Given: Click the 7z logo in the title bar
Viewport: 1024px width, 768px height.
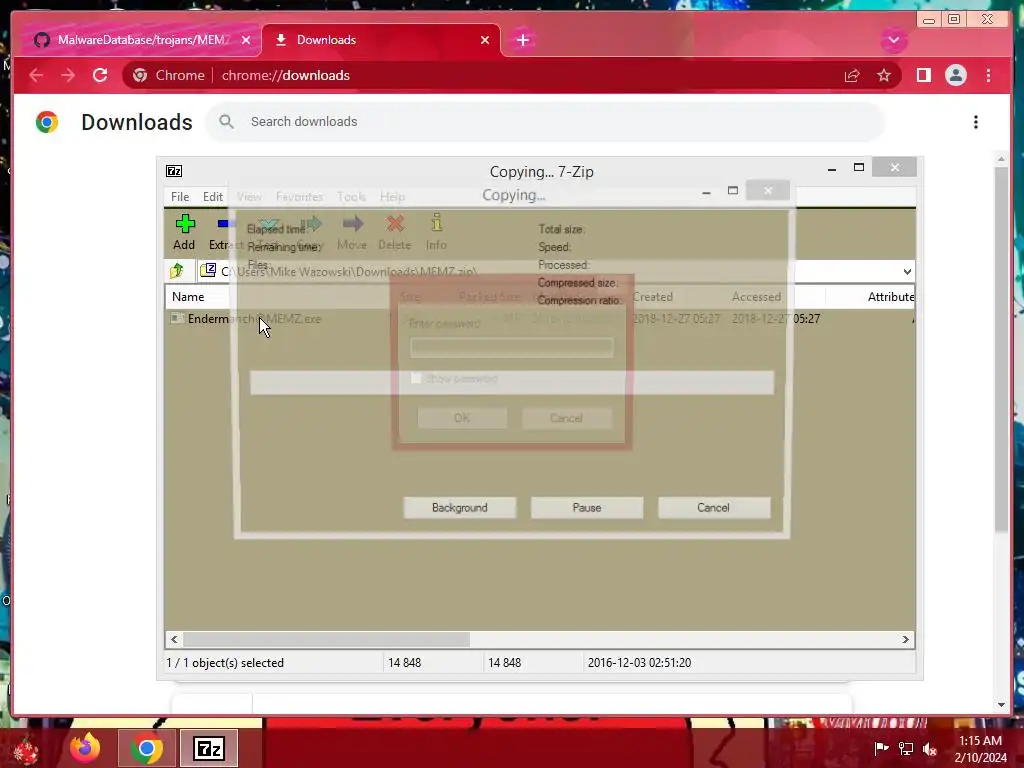Looking at the screenshot, I should (x=174, y=171).
